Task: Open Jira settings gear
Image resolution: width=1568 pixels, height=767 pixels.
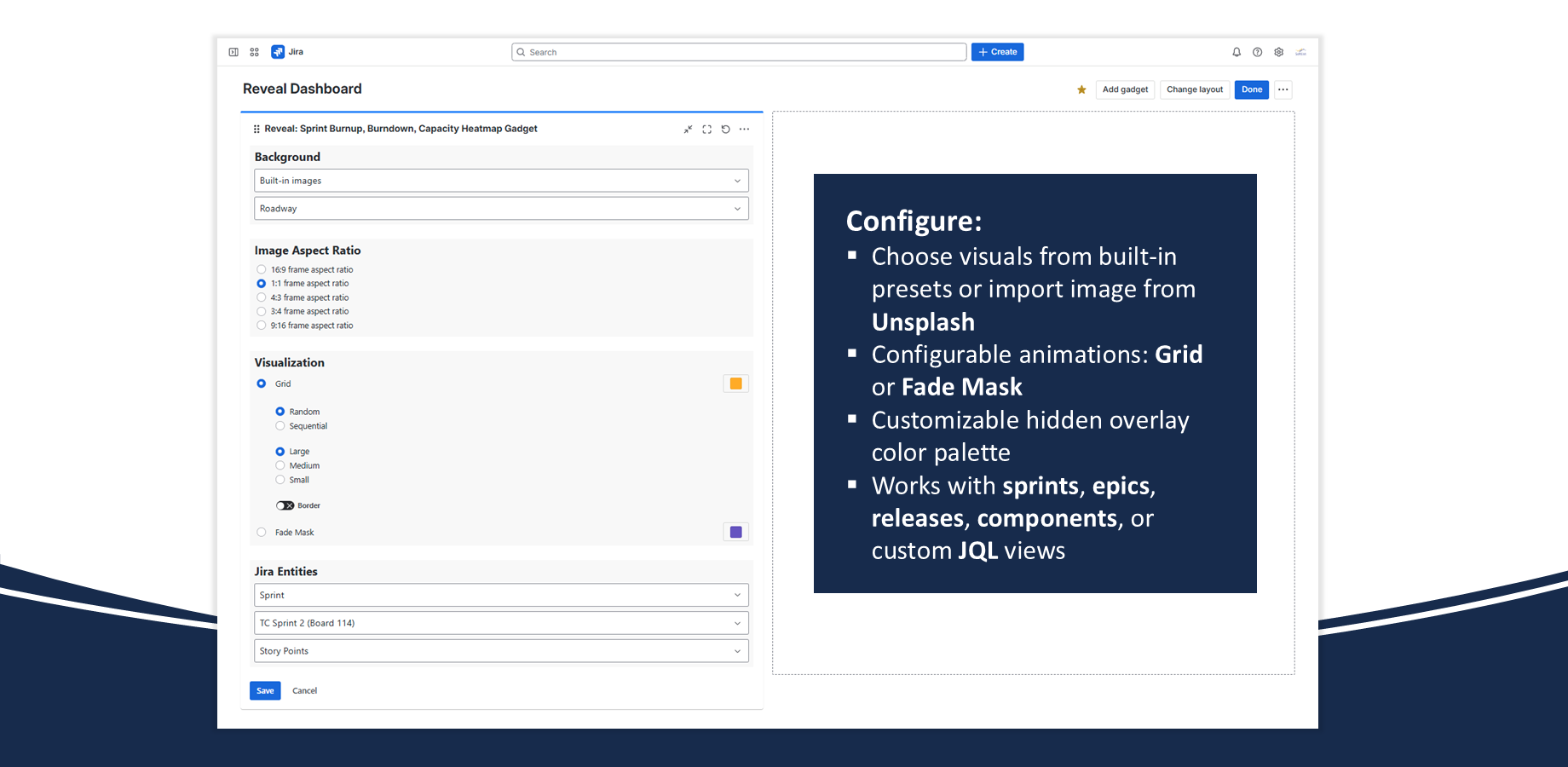Action: (x=1278, y=52)
